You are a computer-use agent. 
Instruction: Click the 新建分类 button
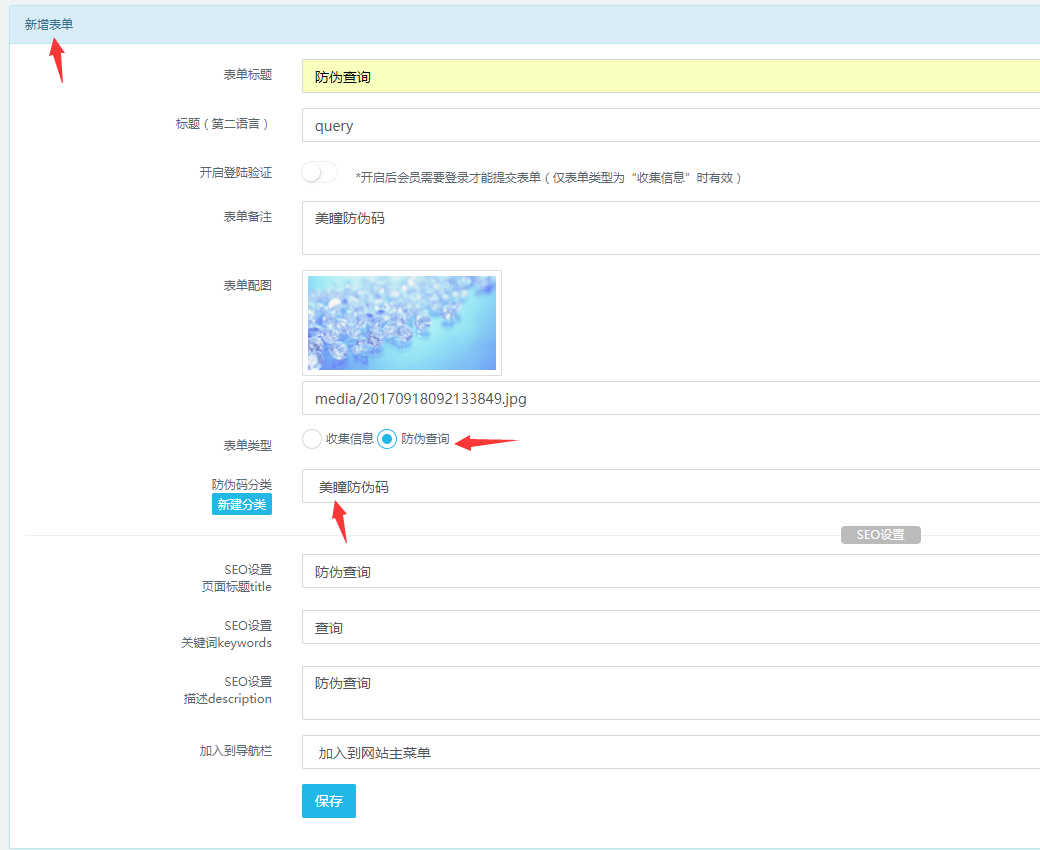pyautogui.click(x=242, y=505)
